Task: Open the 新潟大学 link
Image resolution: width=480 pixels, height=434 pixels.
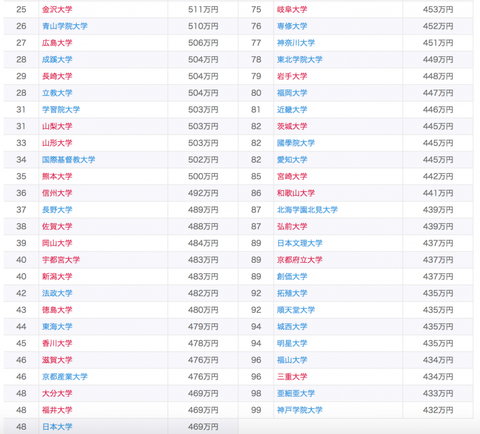Action: [x=57, y=276]
